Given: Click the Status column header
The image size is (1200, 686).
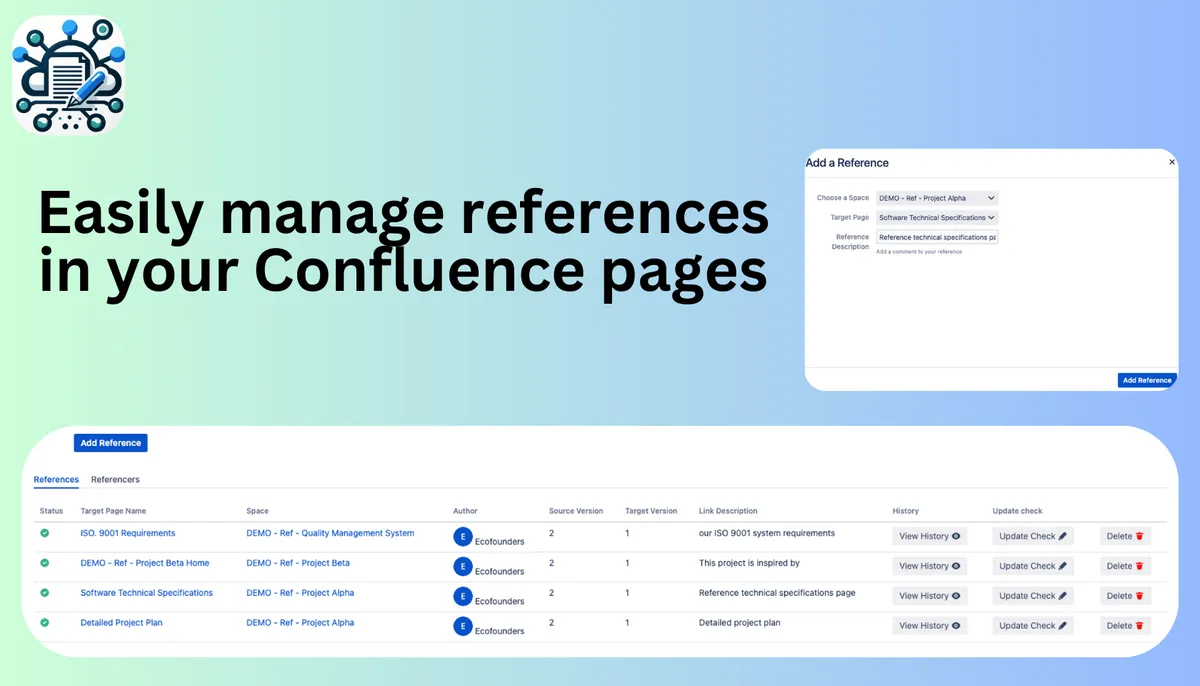Looking at the screenshot, I should [x=51, y=511].
